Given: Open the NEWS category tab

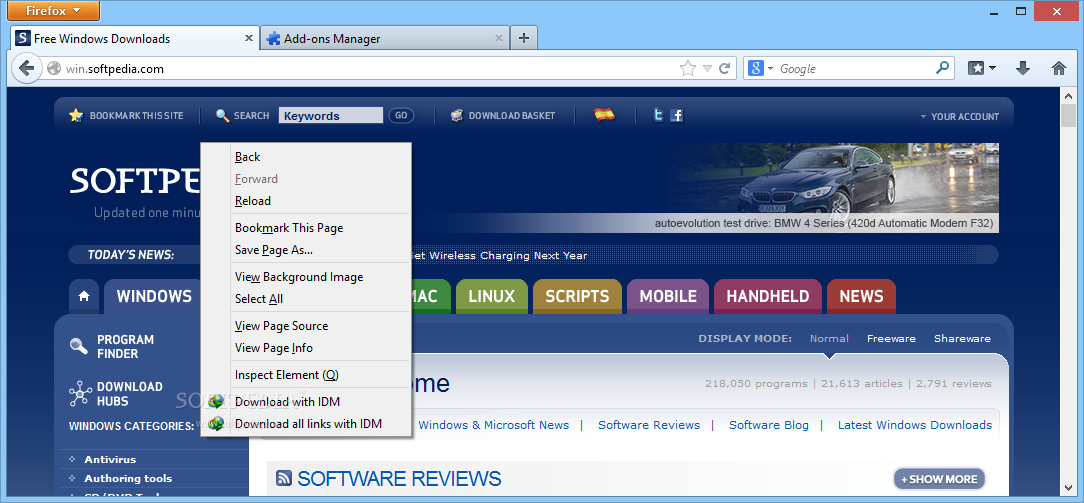Looking at the screenshot, I should (x=861, y=296).
